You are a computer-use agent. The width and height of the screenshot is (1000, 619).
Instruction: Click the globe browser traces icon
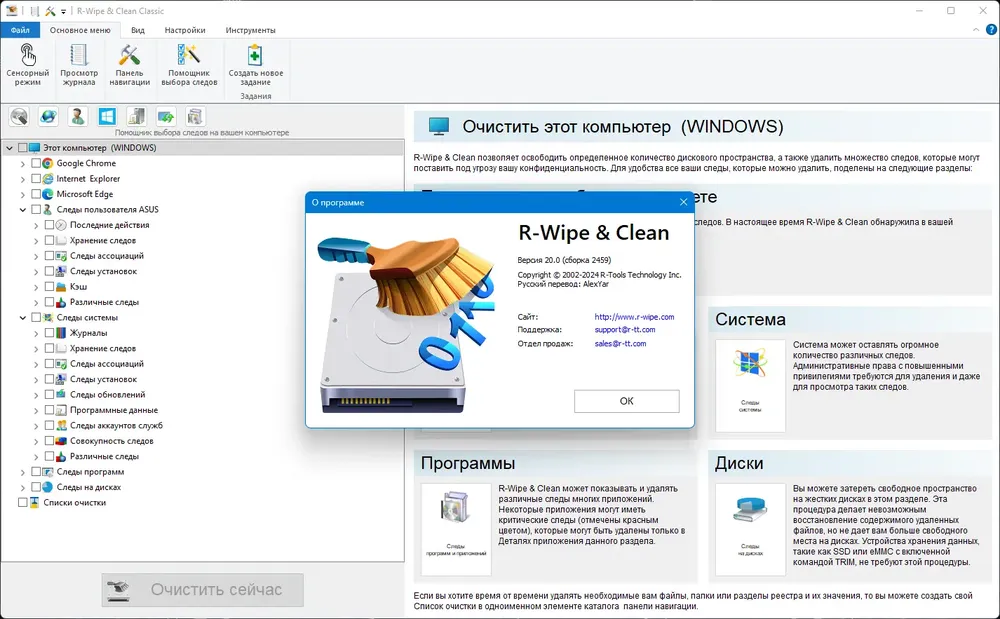48,117
